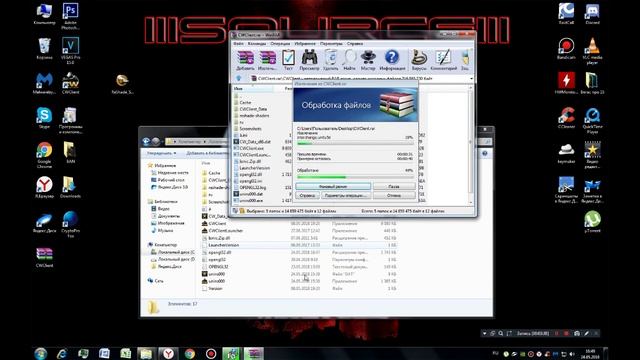Open the Упорядочить dropdown in Explorer
This screenshot has width=640, height=360.
[x=161, y=153]
